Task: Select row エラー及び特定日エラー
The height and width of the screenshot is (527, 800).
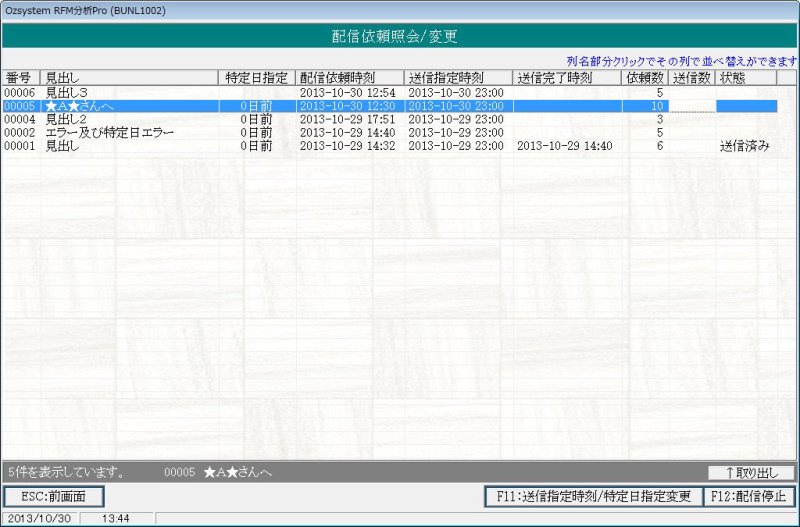Action: pyautogui.click(x=390, y=133)
